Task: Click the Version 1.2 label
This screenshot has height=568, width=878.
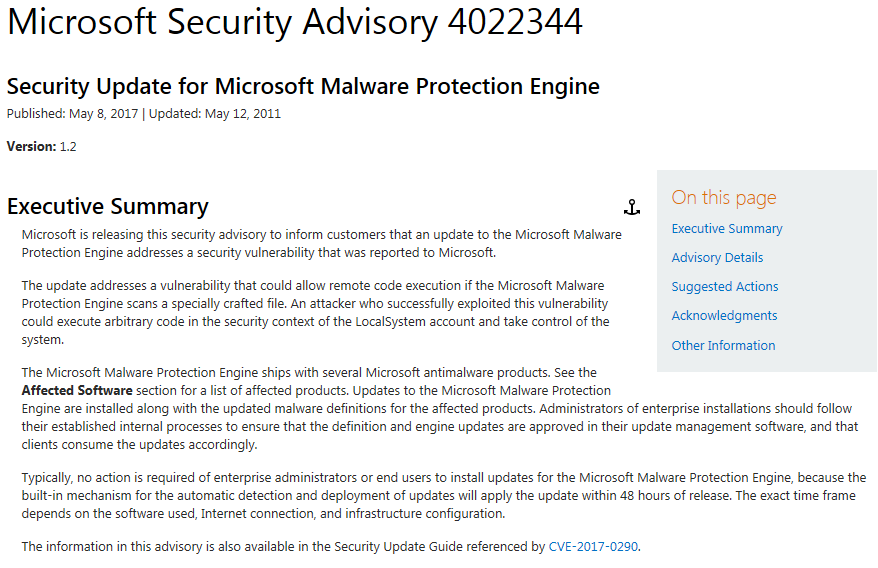Action: pyautogui.click(x=42, y=146)
